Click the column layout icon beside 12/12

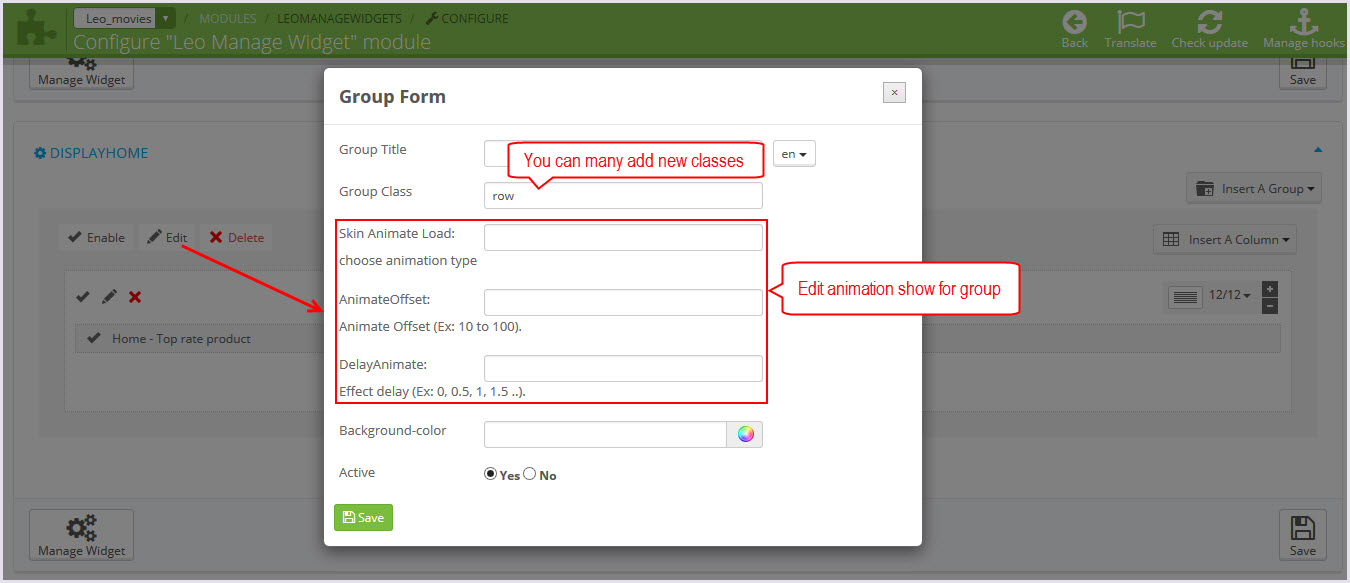(1185, 296)
